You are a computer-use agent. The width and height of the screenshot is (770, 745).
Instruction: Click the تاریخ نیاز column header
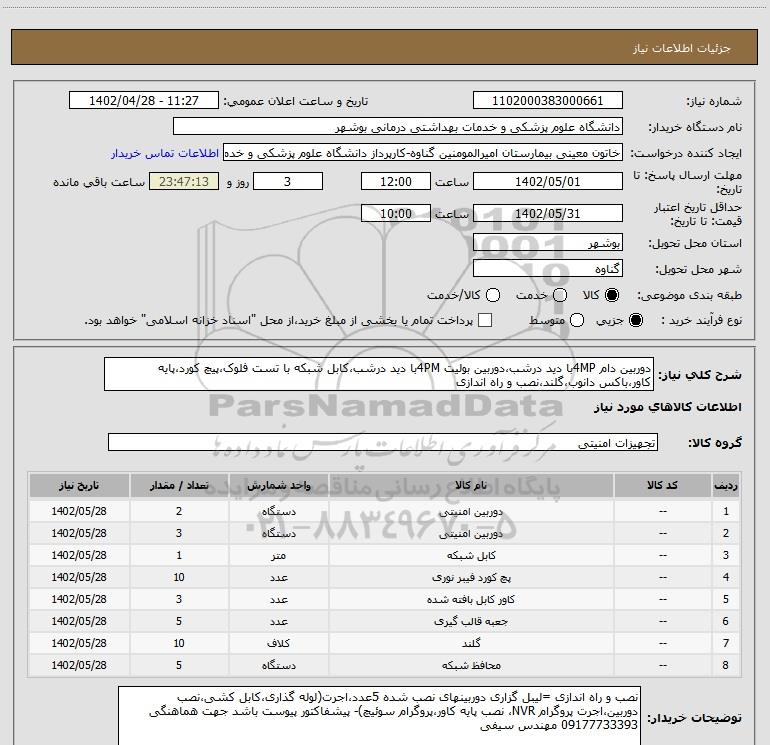[x=79, y=486]
